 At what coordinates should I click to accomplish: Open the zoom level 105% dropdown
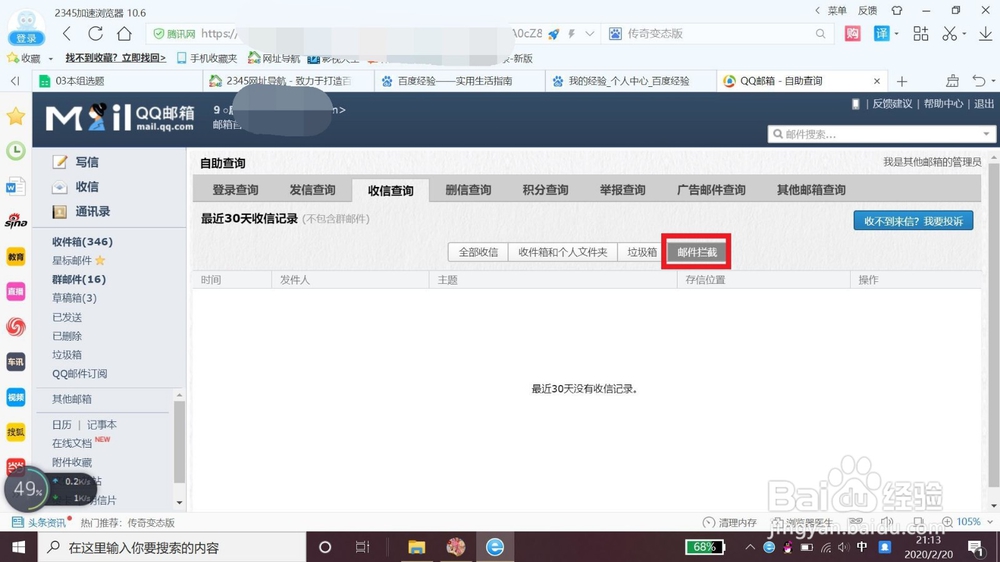pyautogui.click(x=990, y=522)
